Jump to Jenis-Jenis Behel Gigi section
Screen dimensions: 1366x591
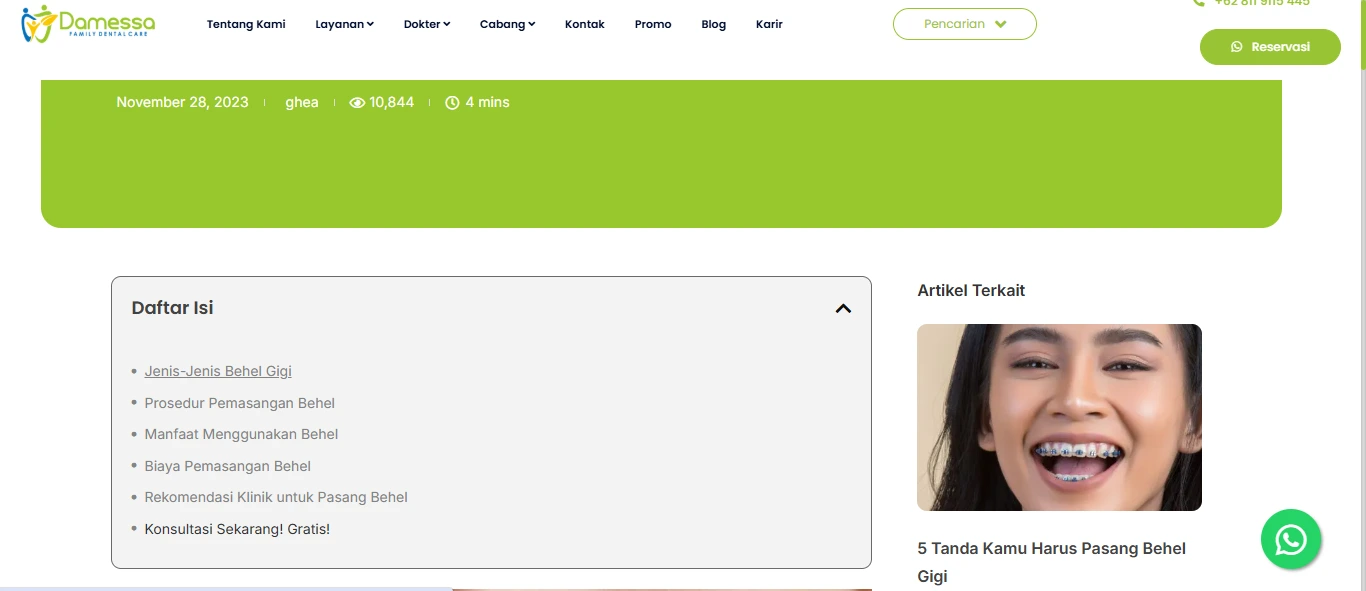click(x=218, y=371)
